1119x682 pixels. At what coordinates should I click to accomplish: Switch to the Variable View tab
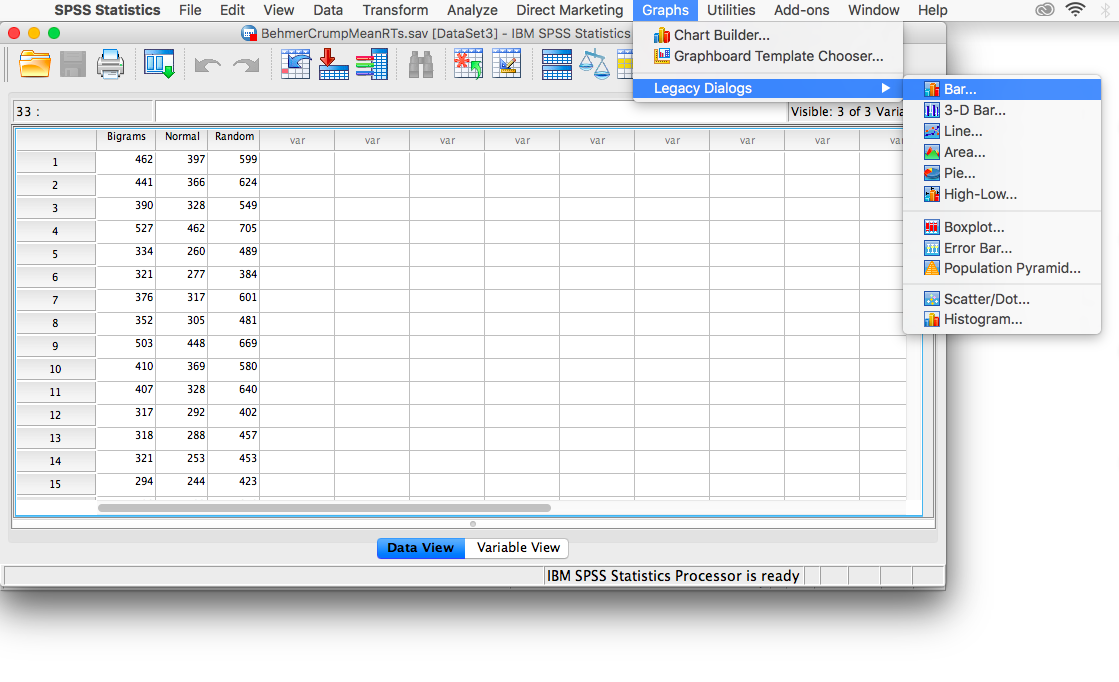tap(517, 548)
